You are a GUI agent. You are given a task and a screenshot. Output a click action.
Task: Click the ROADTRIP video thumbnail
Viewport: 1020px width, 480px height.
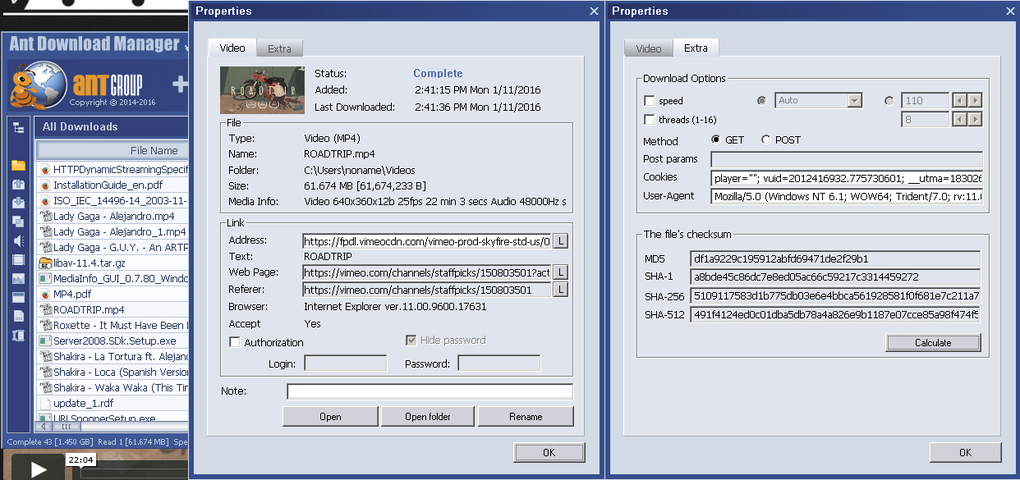pos(262,90)
